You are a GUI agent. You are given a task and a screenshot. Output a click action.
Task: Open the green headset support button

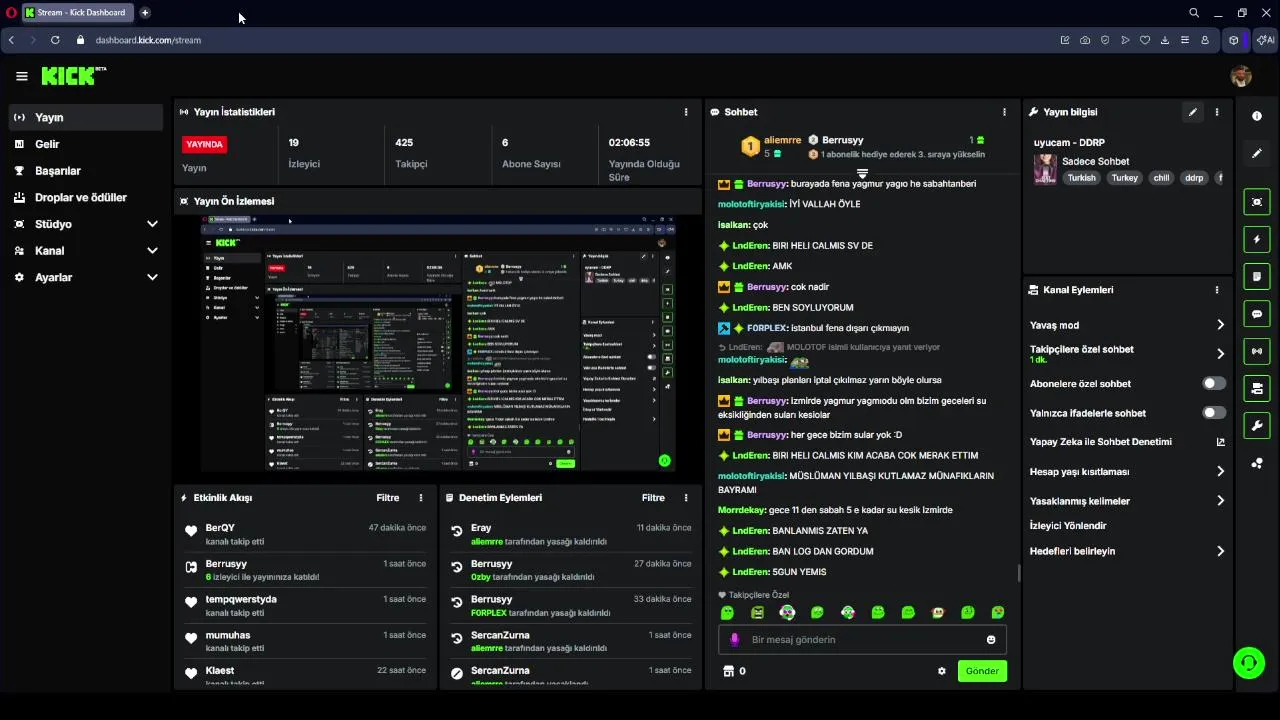coord(1247,662)
